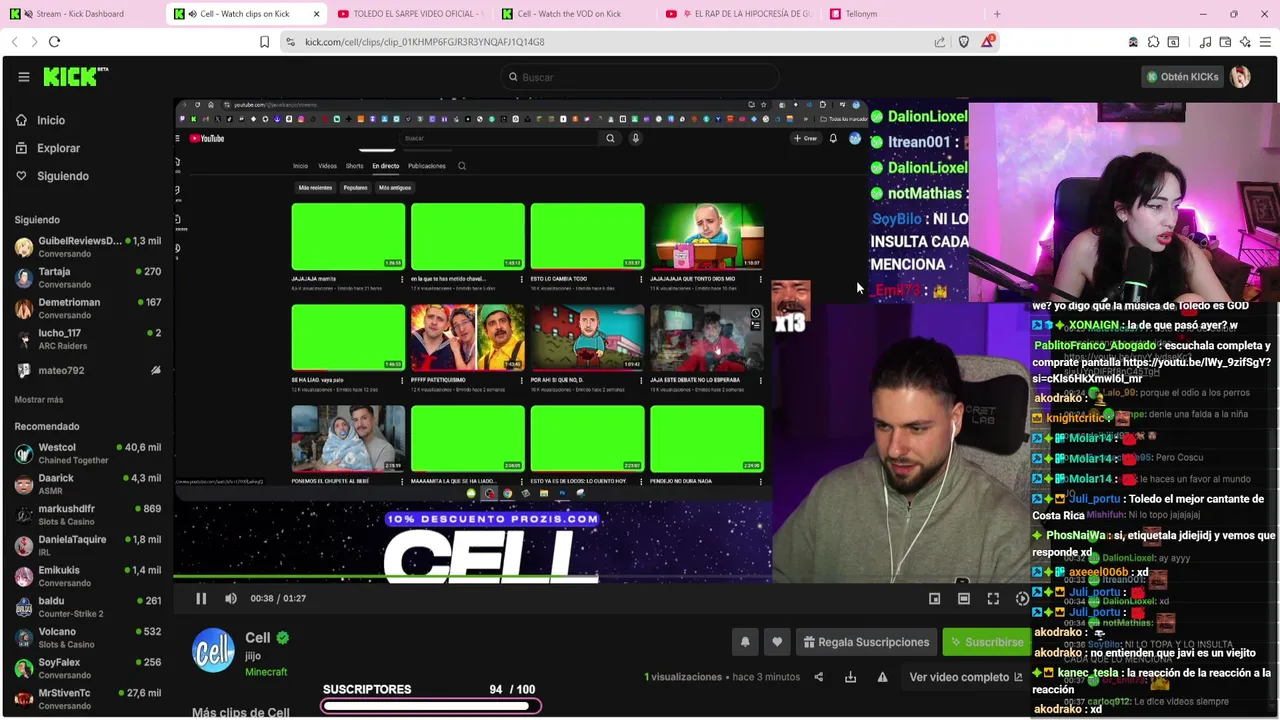1280x720 pixels.
Task: Open picture-in-picture mode for the clip
Action: [934, 598]
